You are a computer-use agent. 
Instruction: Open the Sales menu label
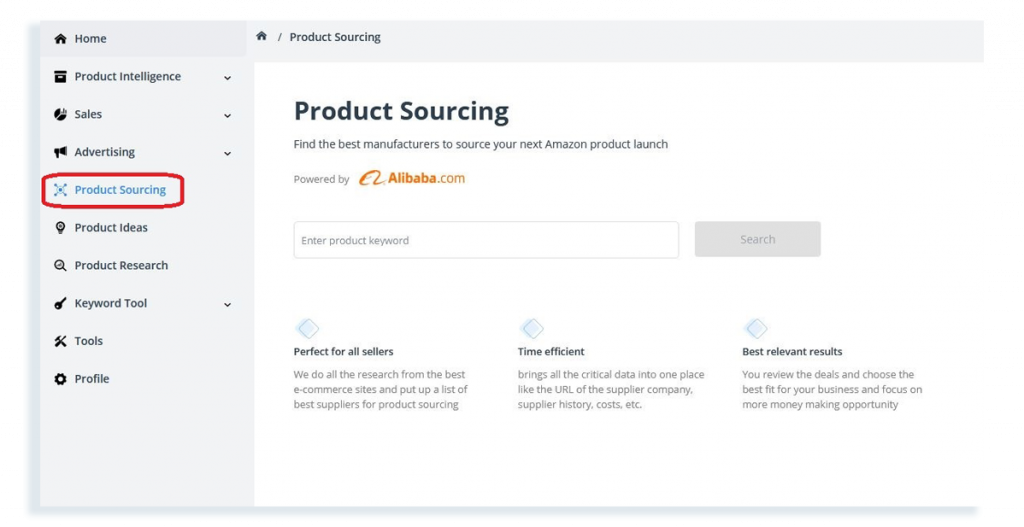click(88, 114)
